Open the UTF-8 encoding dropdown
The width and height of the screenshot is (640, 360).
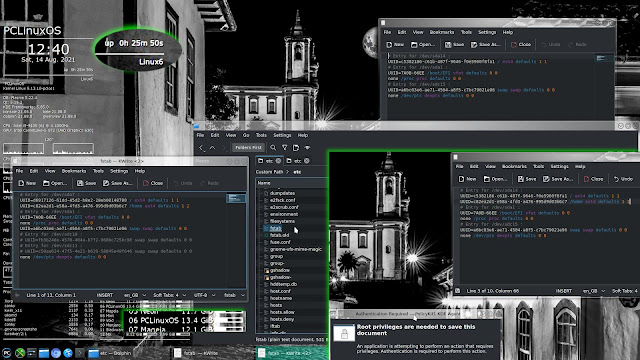[x=204, y=295]
